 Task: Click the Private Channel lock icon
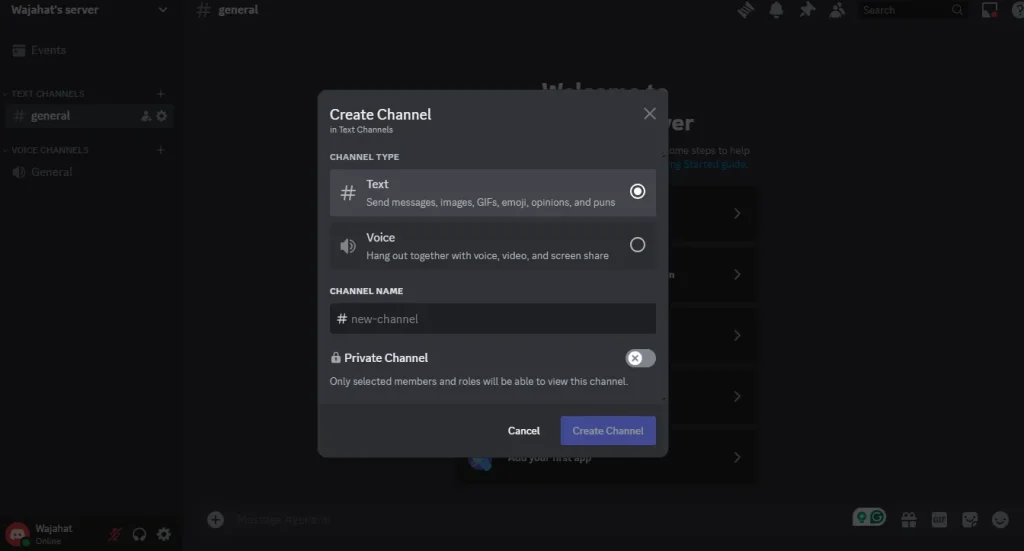336,358
